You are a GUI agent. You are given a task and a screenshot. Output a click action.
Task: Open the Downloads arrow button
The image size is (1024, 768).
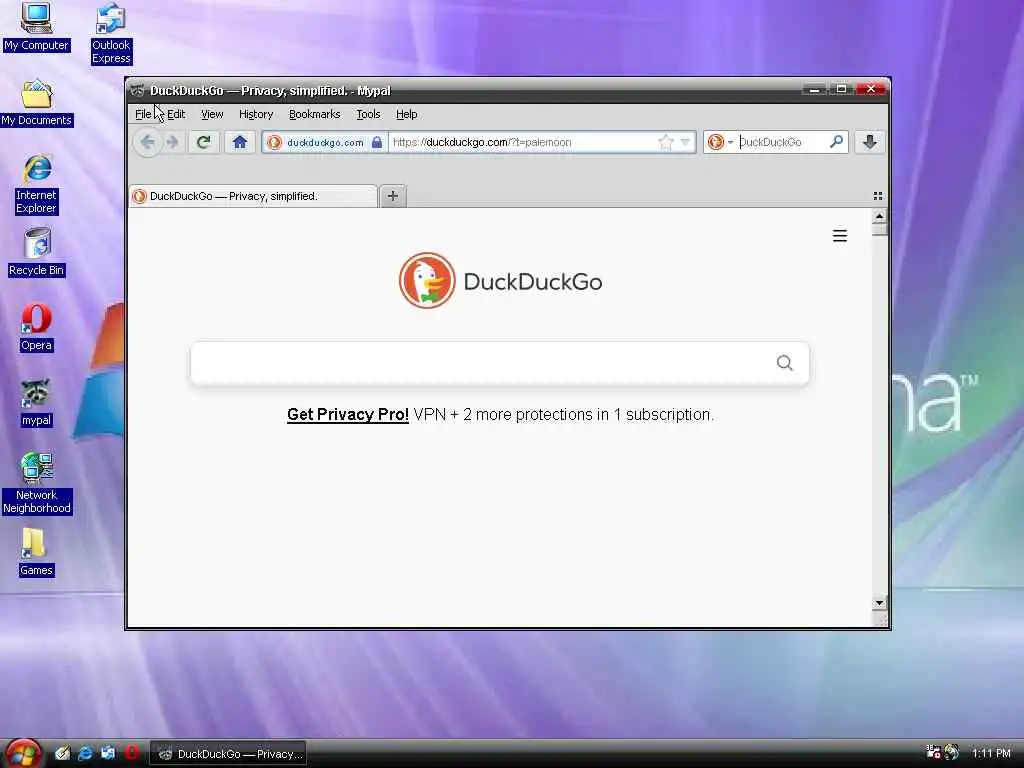click(x=870, y=142)
